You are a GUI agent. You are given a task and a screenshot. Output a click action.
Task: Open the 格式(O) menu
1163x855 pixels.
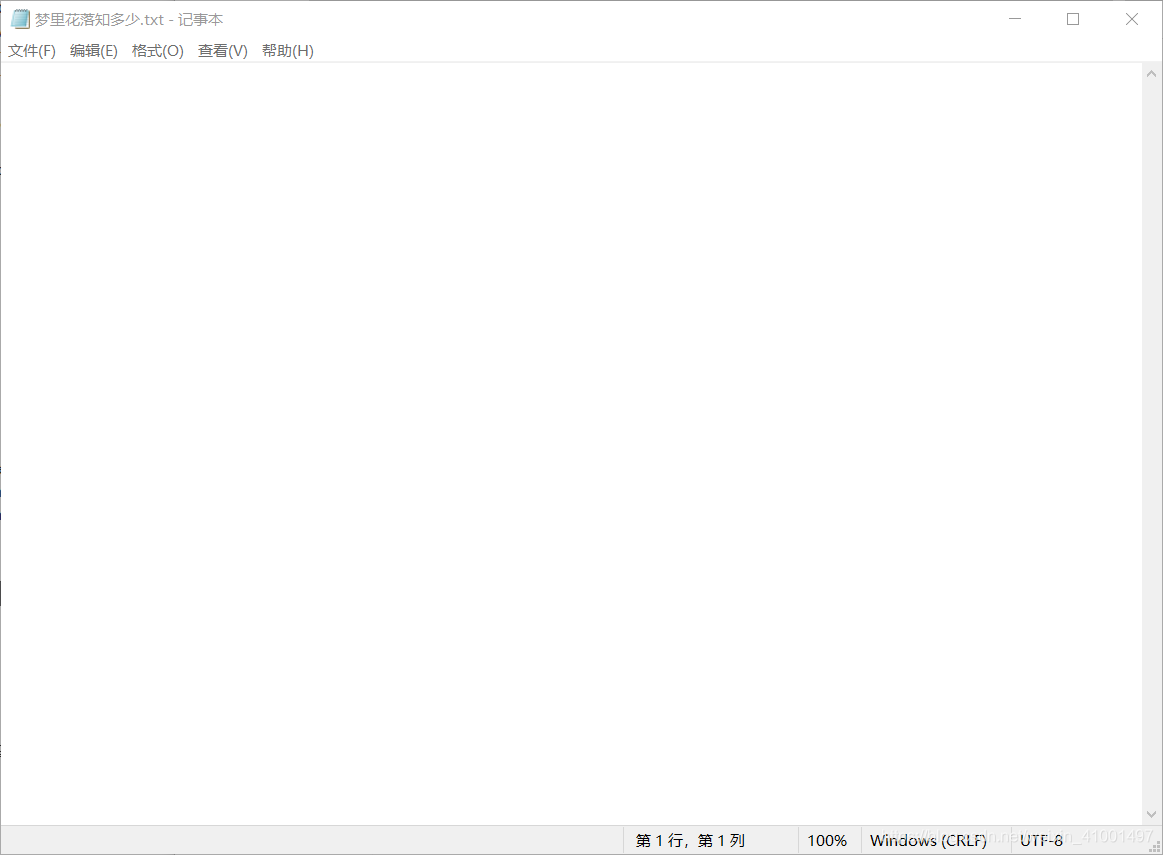(x=157, y=50)
